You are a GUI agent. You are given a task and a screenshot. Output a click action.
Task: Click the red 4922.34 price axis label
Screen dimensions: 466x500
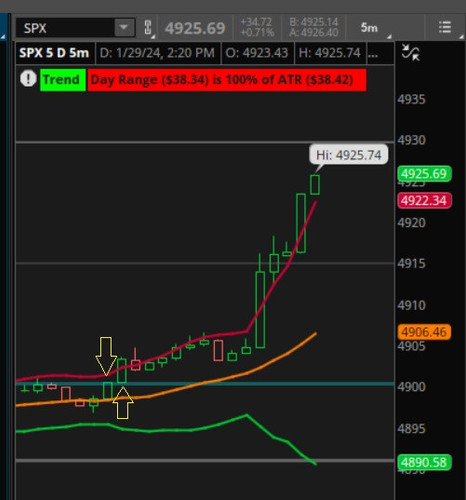click(x=424, y=201)
